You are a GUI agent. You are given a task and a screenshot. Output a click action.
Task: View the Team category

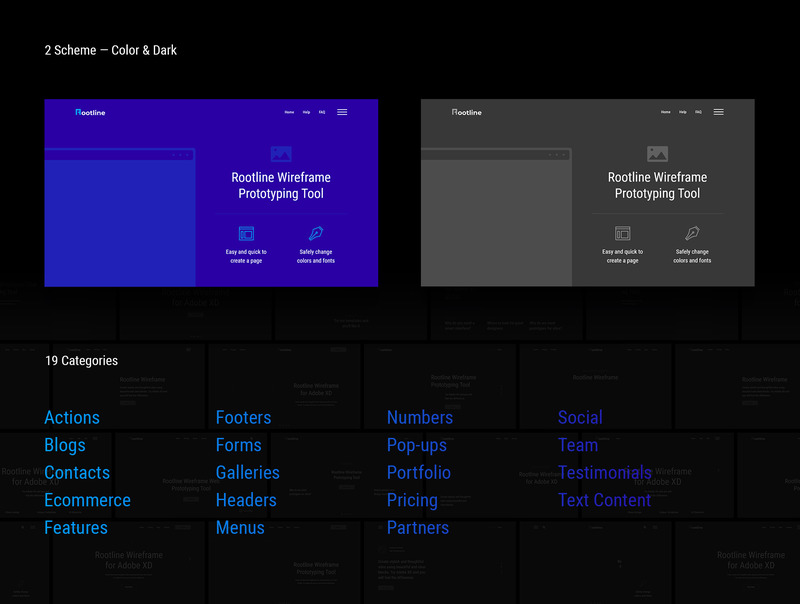coord(578,445)
